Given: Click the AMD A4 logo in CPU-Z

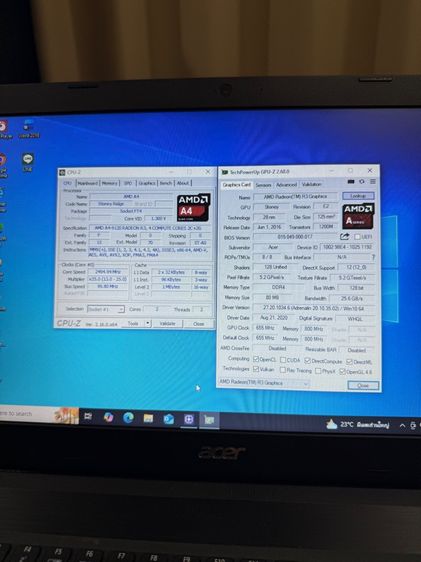Looking at the screenshot, I should click(193, 207).
